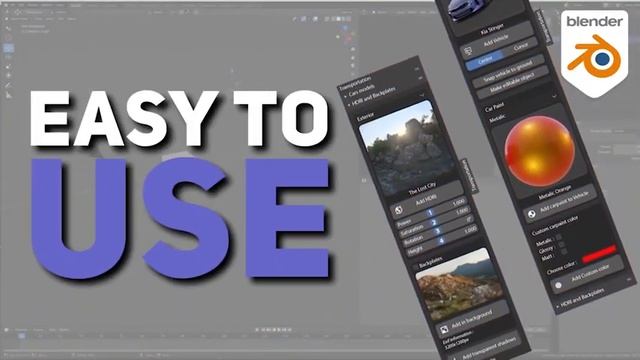
Task: Open the Transportation side tab beside the HDRI preview
Action: pyautogui.click(x=470, y=176)
